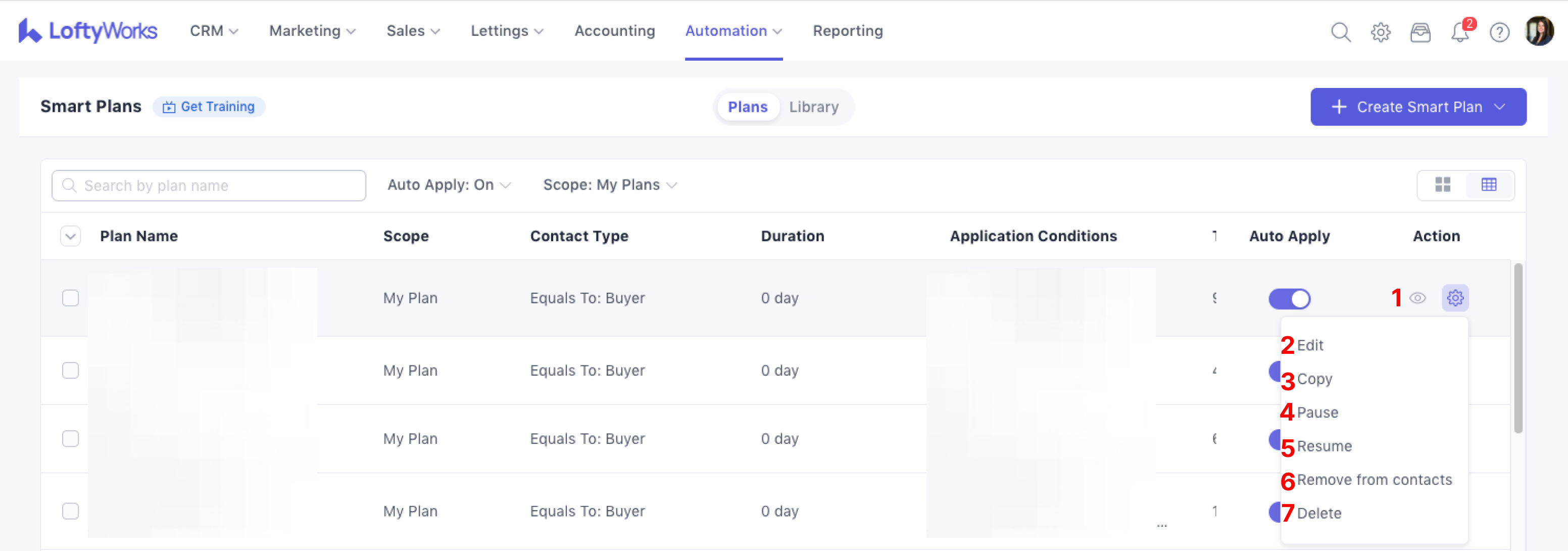Open the Get Training link

point(209,107)
